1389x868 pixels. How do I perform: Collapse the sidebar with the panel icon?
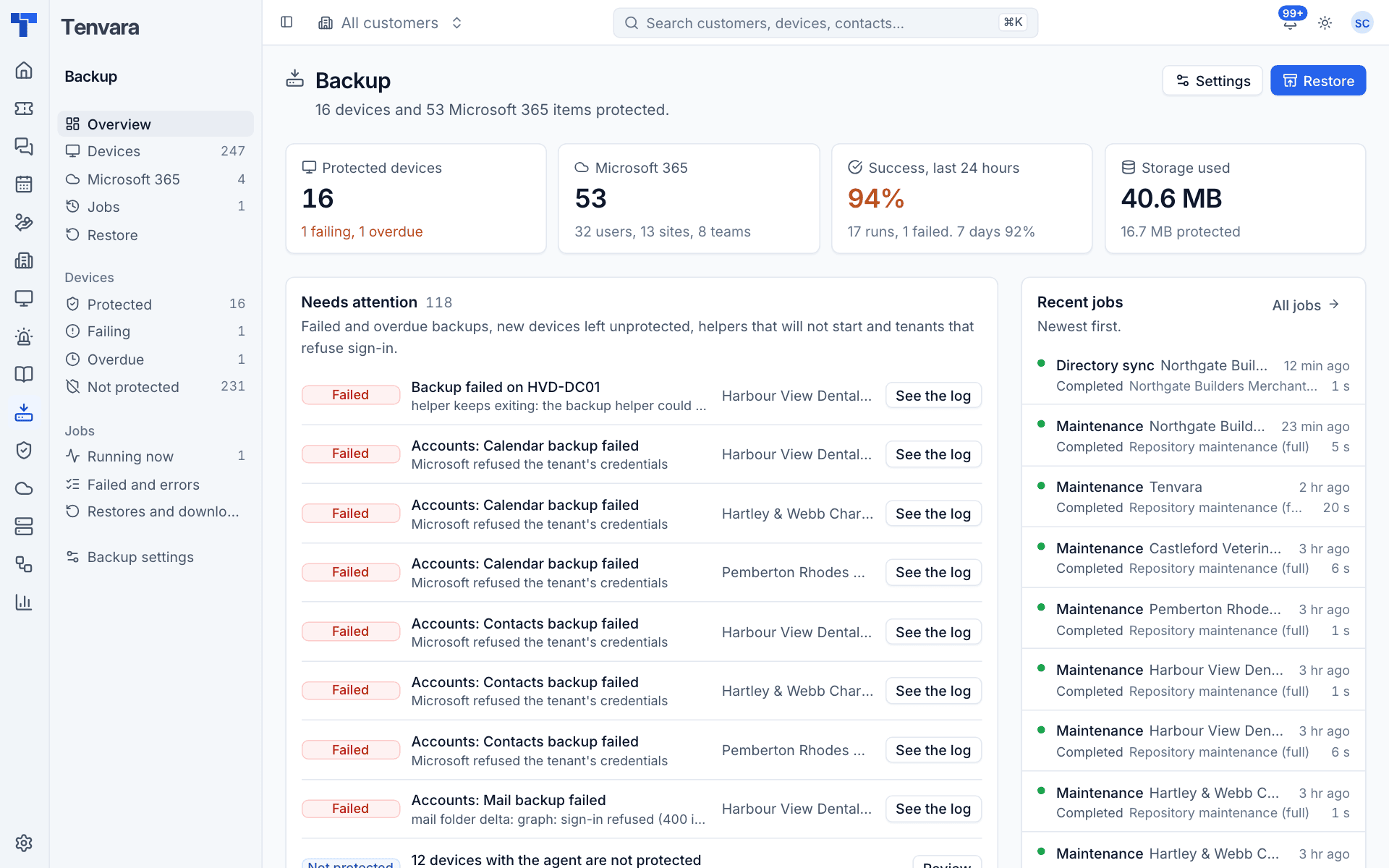[x=286, y=22]
